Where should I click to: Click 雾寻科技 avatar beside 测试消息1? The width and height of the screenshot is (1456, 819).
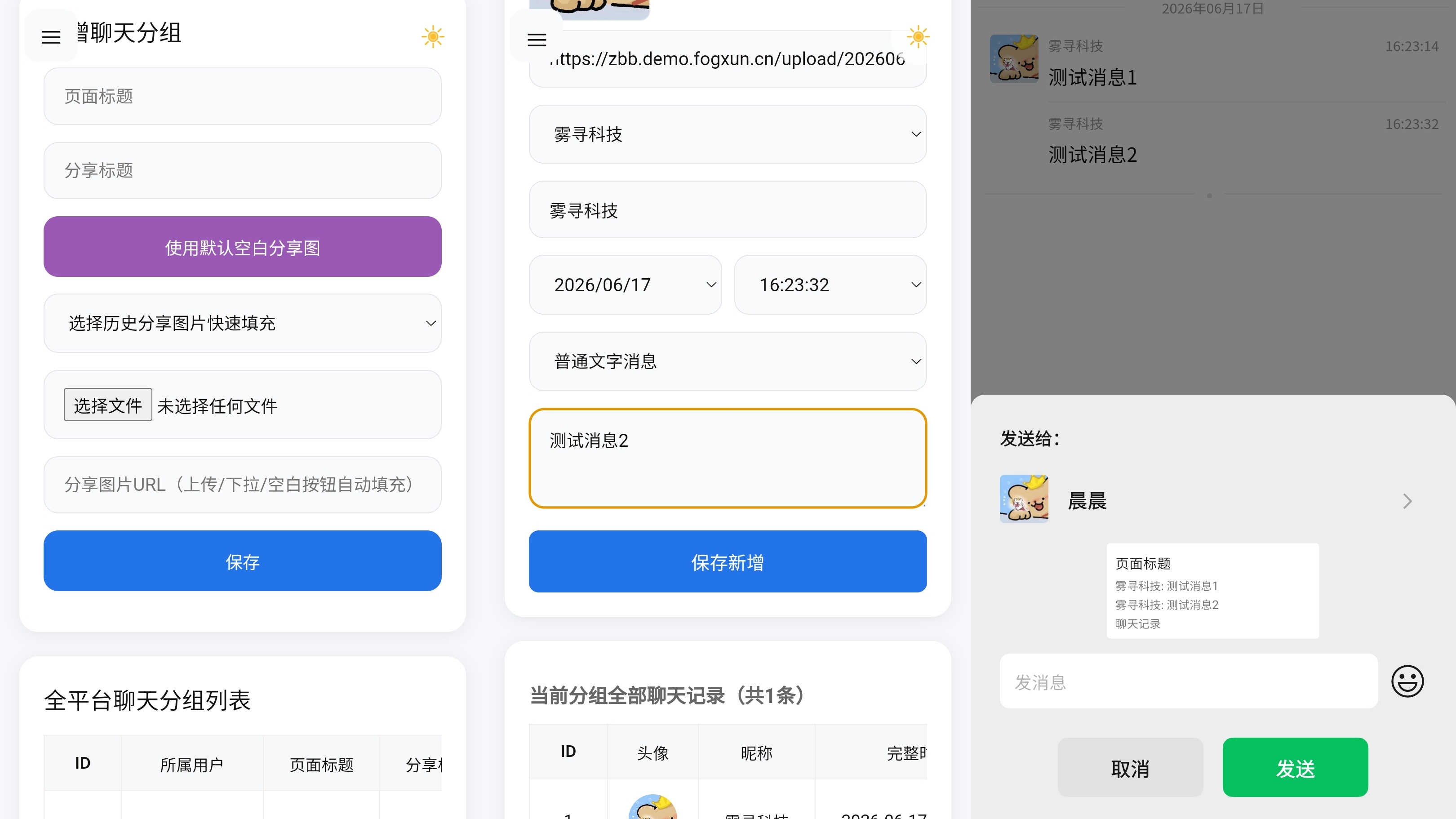(x=1013, y=59)
